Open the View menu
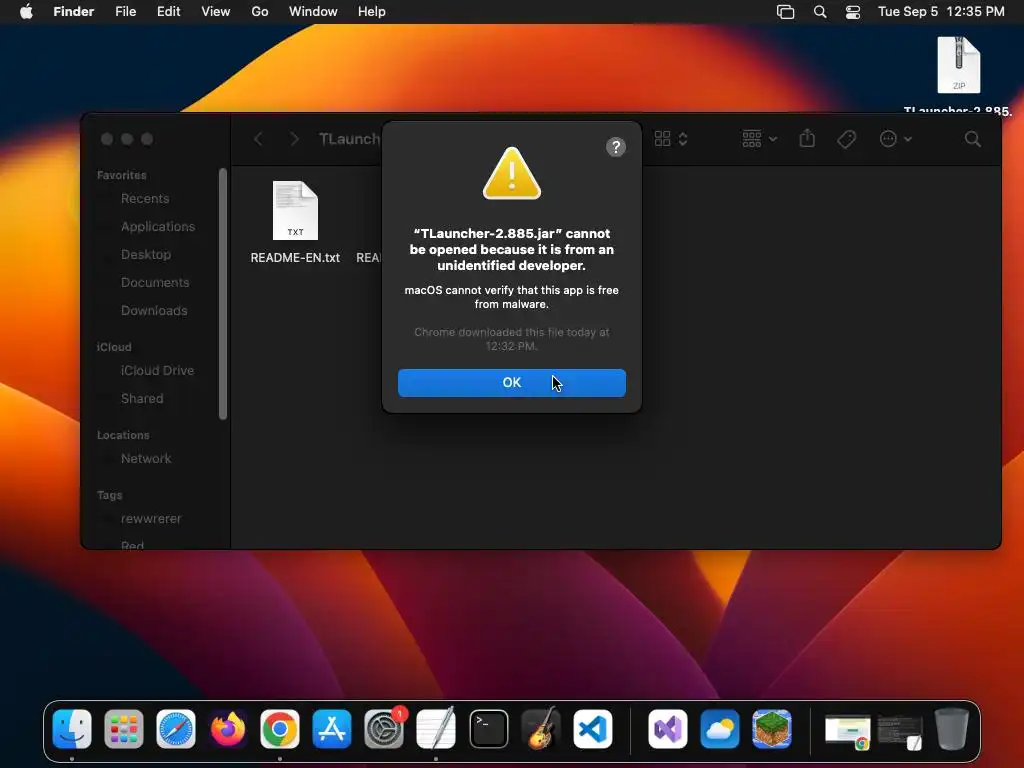1024x768 pixels. (x=216, y=12)
